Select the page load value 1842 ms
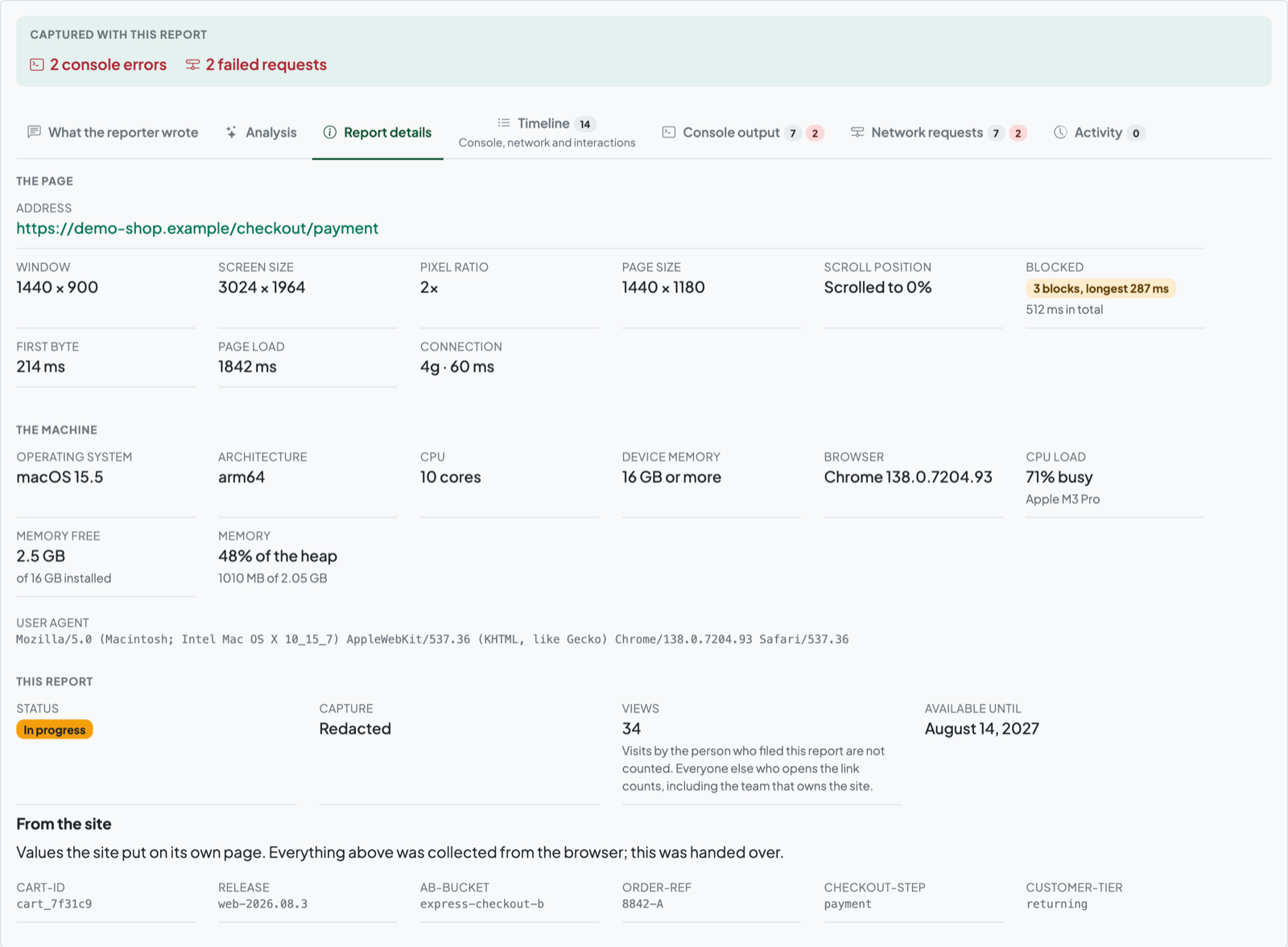This screenshot has height=947, width=1288. [x=247, y=367]
